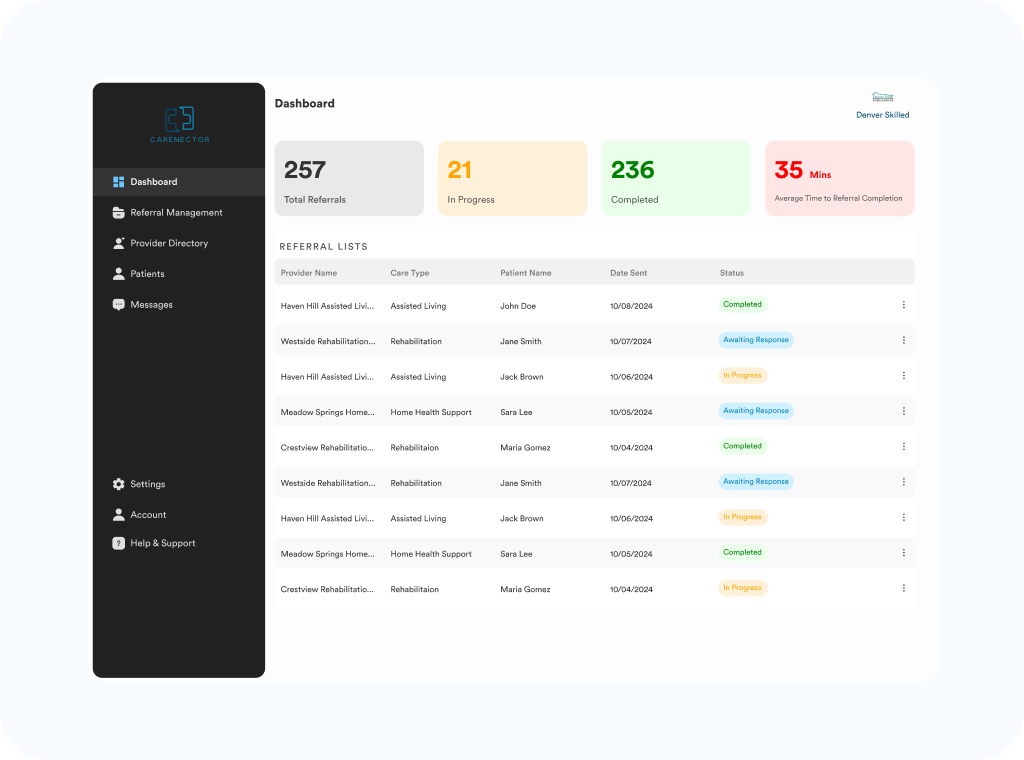Toggle the Completed status badge for John Doe
The width and height of the screenshot is (1024, 760).
point(742,304)
